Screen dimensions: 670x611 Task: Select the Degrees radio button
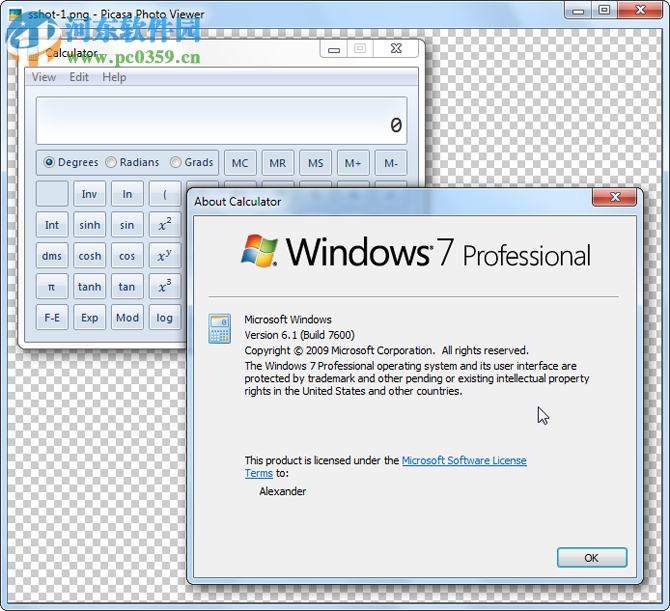pos(71,162)
